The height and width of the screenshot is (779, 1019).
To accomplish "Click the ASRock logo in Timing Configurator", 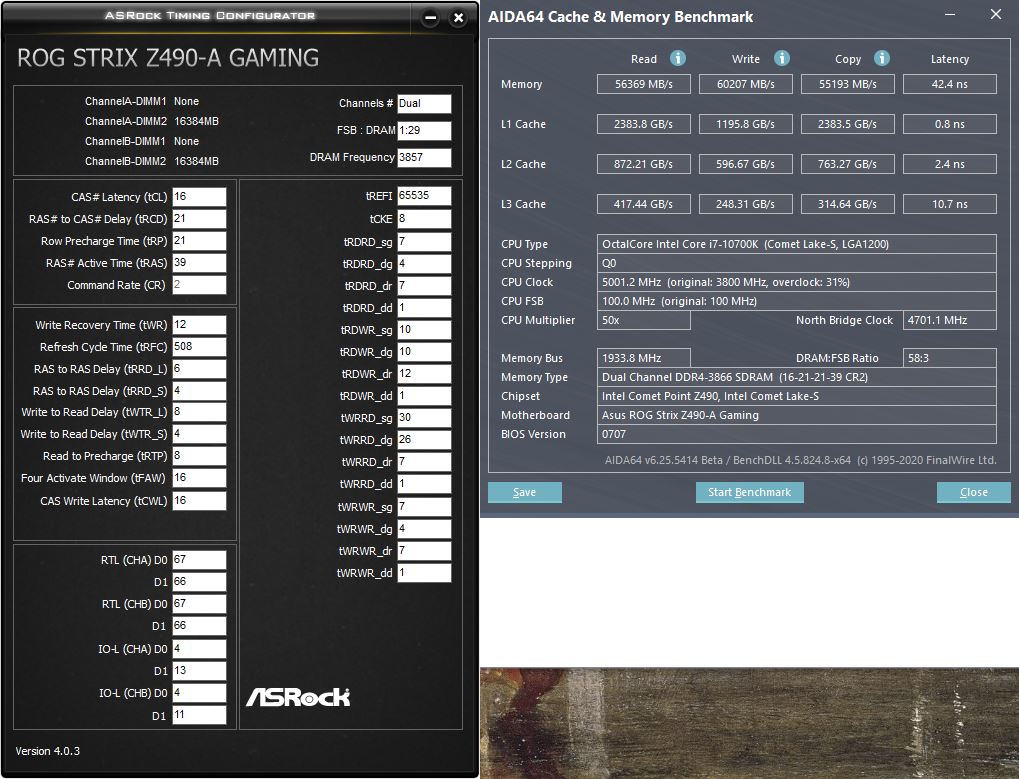I will (x=298, y=697).
